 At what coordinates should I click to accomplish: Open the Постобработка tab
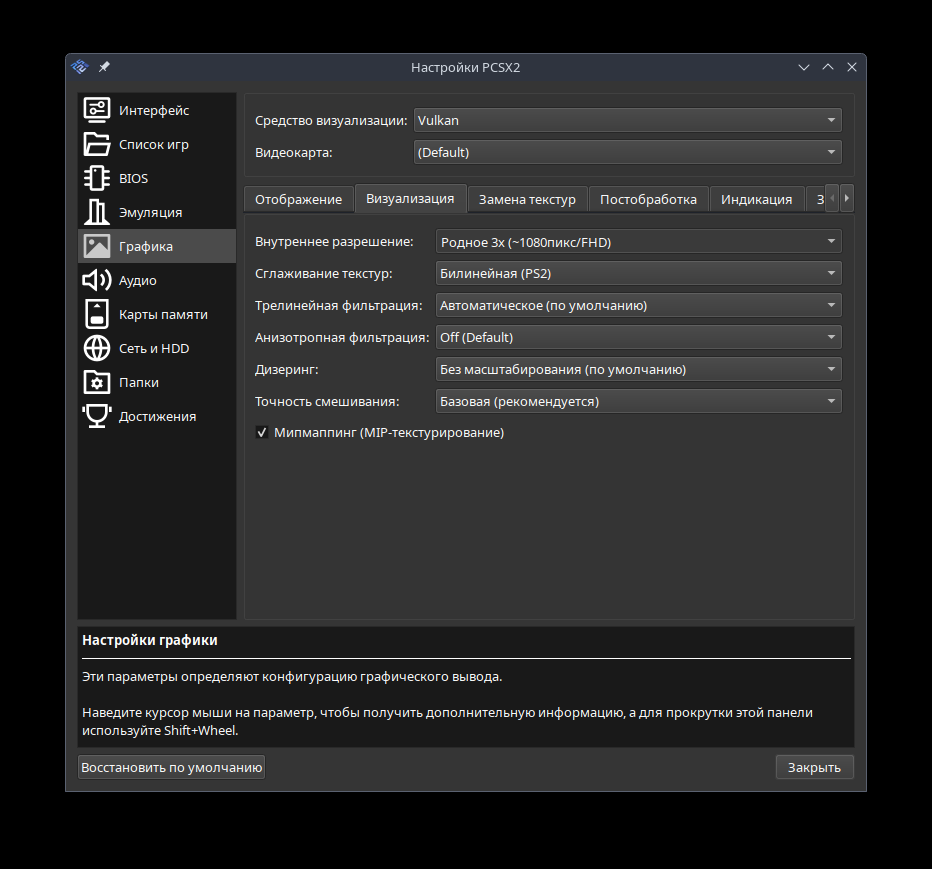648,199
